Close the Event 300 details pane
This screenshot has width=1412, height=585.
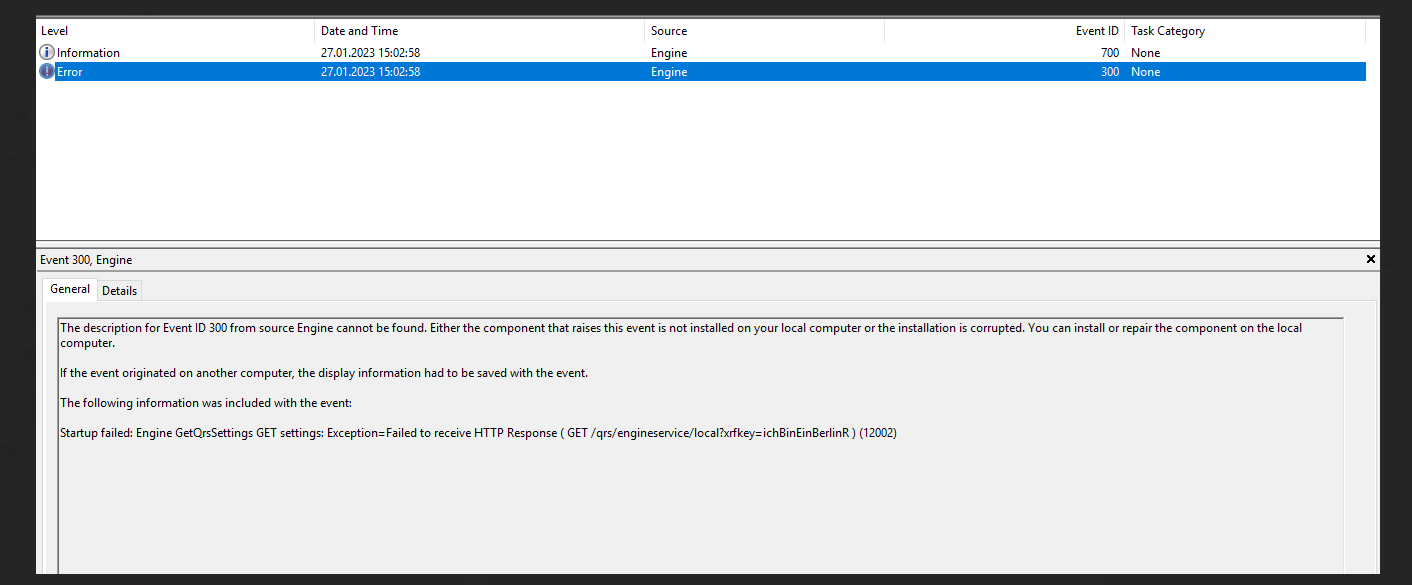(1370, 259)
